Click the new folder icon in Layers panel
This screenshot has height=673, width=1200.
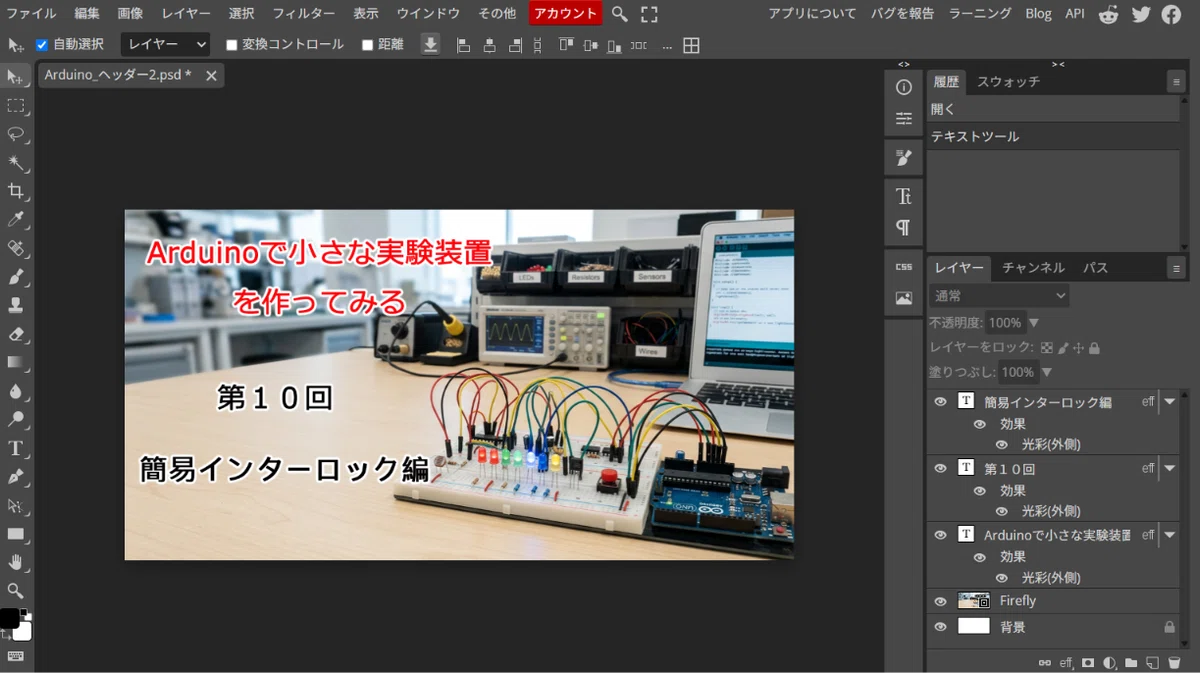click(1131, 662)
